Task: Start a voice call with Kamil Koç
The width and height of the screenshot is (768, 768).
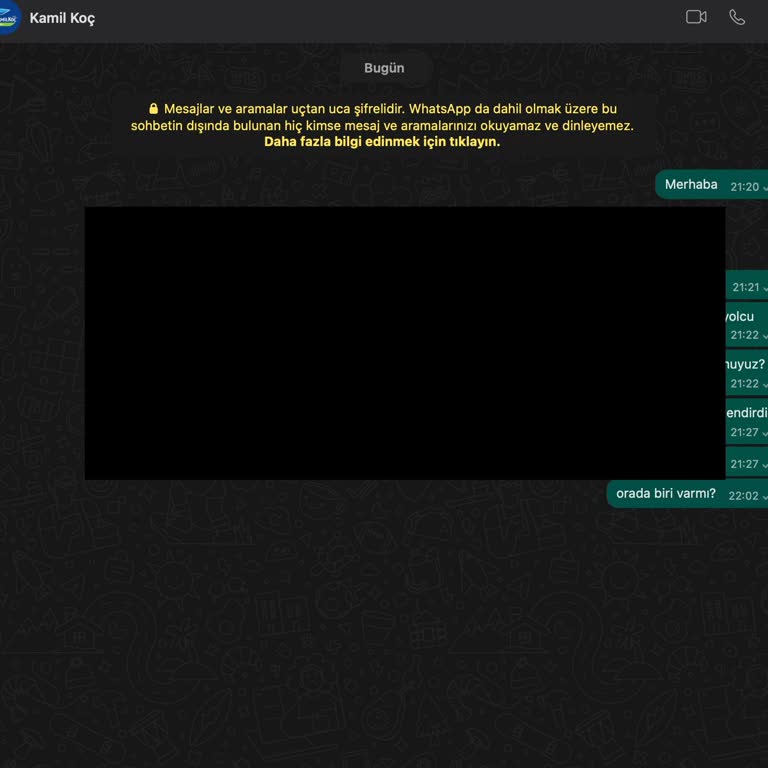Action: [737, 17]
